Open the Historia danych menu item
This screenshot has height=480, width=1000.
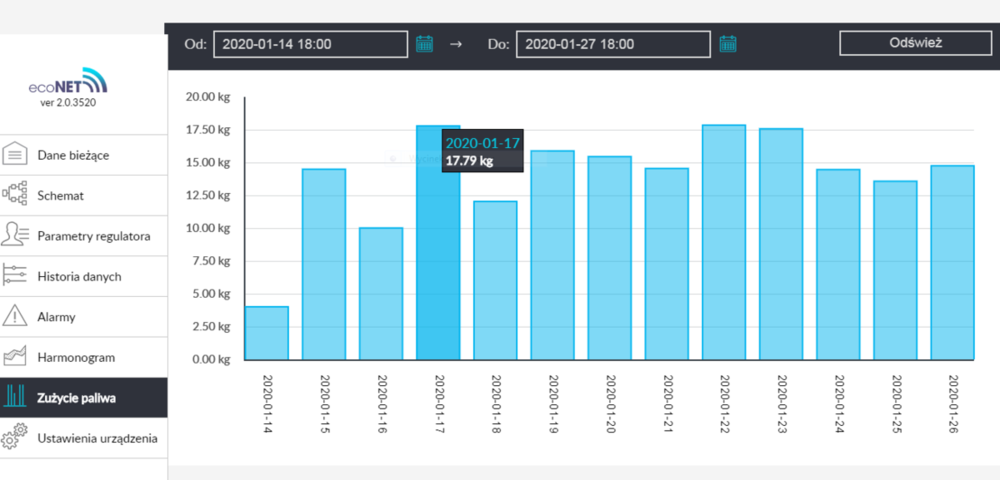[x=78, y=276]
